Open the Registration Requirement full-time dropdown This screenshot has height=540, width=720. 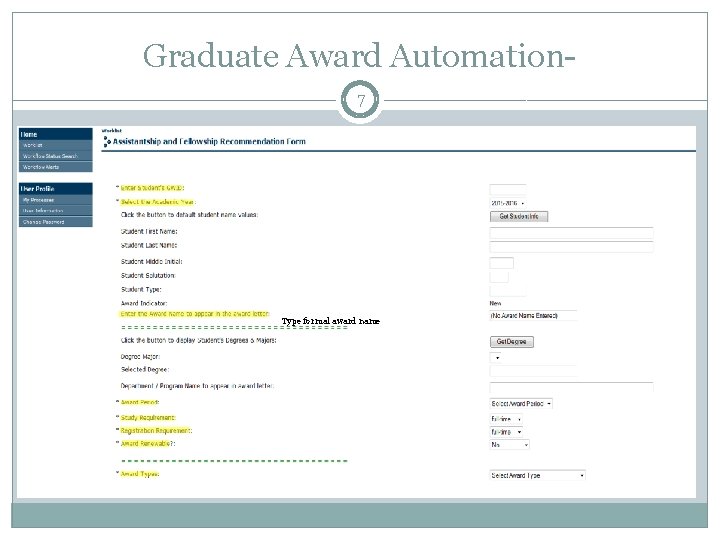[x=506, y=432]
